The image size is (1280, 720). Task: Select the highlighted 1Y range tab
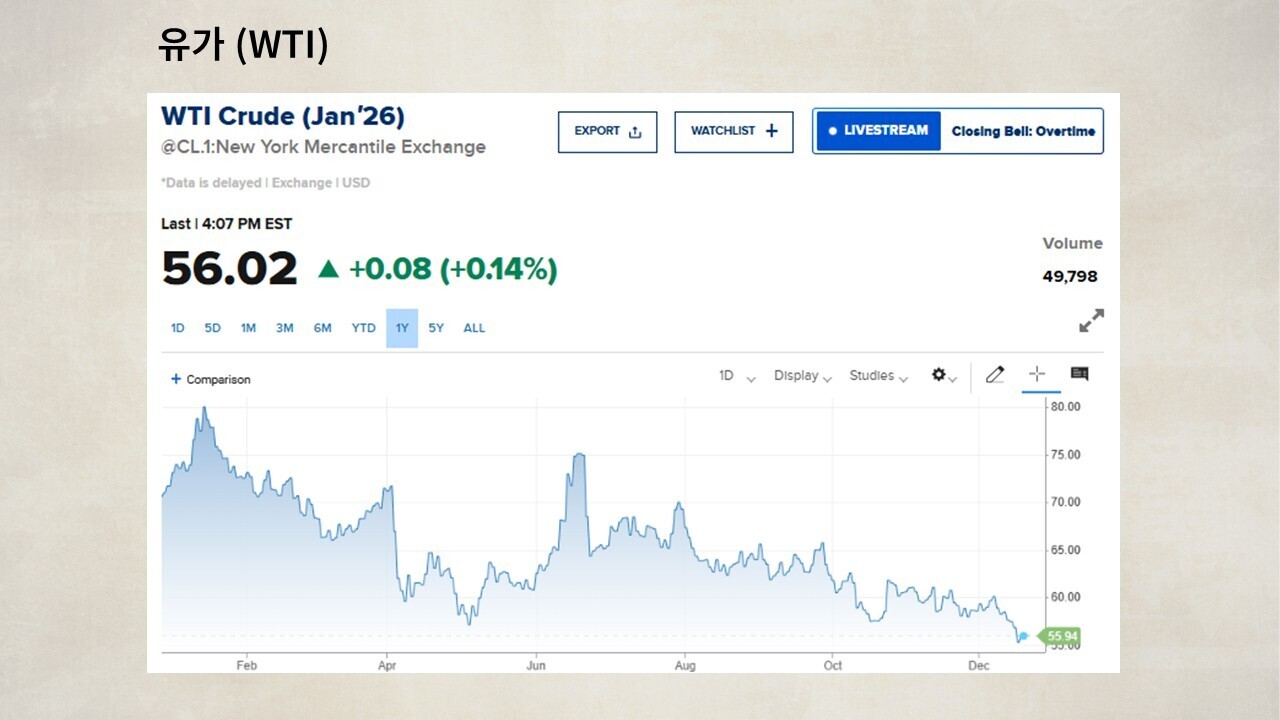tap(402, 328)
